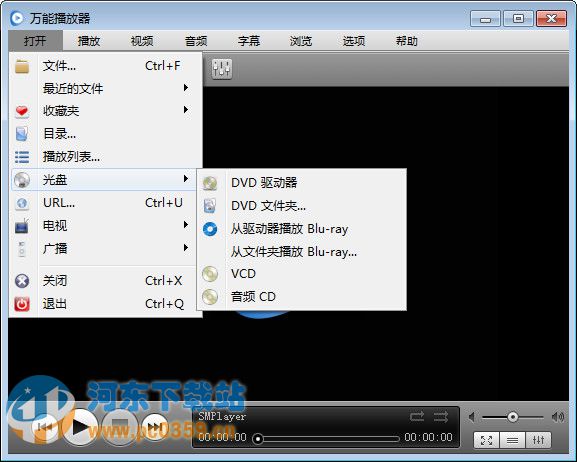Select 从文件夹播放 Blu-ray...

pos(302,252)
